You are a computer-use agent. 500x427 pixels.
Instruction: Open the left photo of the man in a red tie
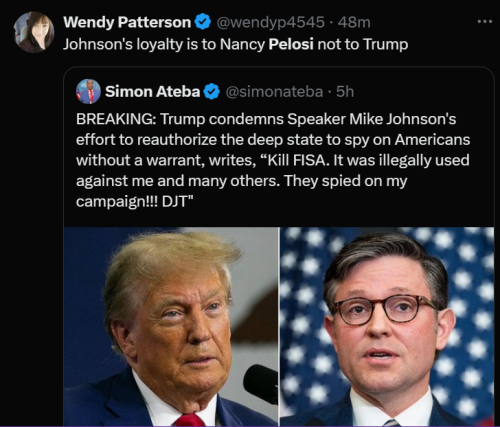coord(171,326)
